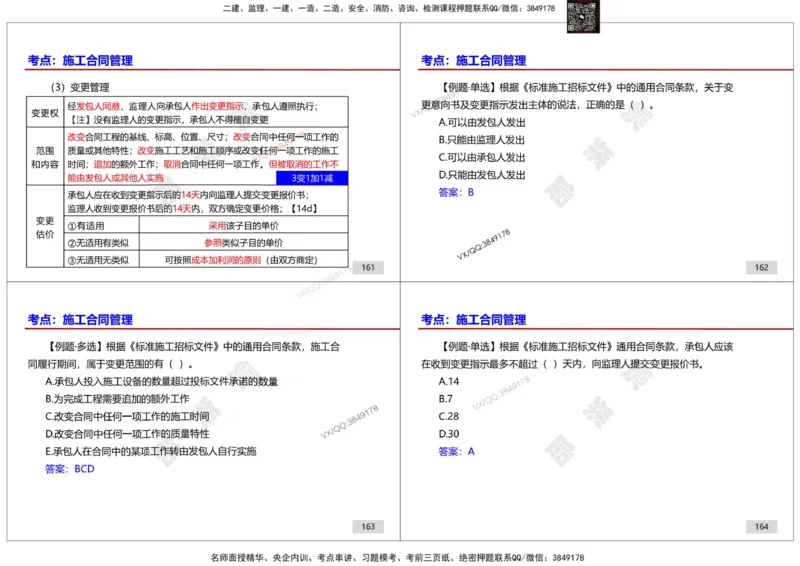Click the 变更权 table row header
This screenshot has height=566, width=800.
click(45, 113)
